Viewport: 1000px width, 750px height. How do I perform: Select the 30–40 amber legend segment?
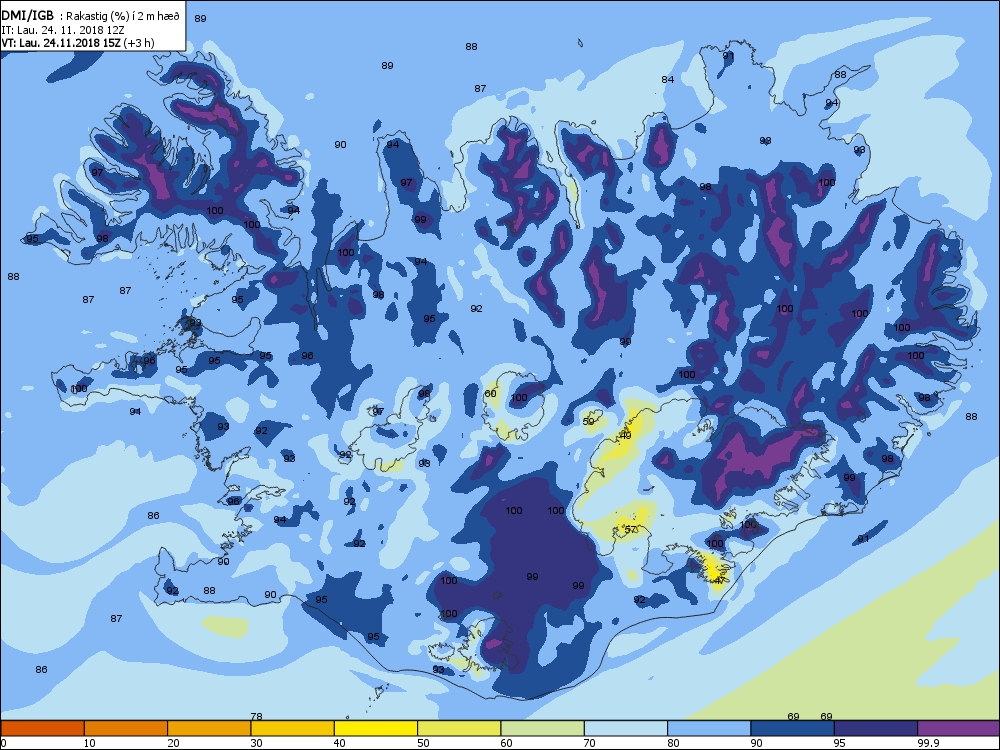[293, 728]
